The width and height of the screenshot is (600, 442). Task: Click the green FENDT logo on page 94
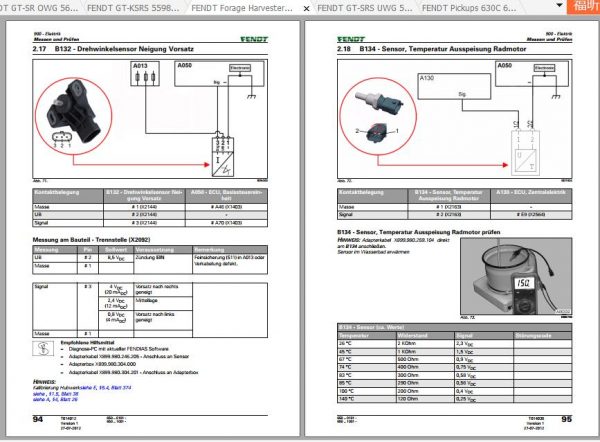click(254, 39)
